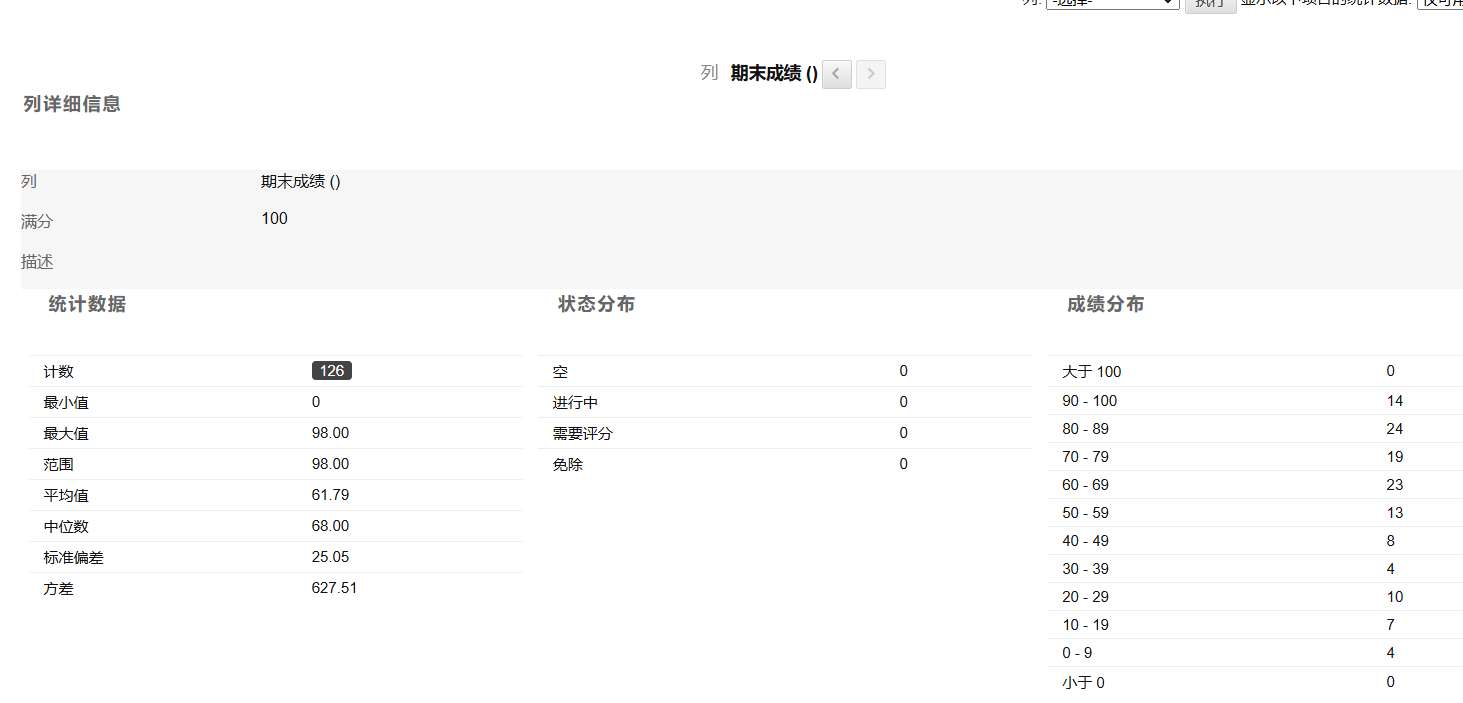Image resolution: width=1463 pixels, height=703 pixels.
Task: Select the 列详细信息 heading
Action: [x=72, y=104]
